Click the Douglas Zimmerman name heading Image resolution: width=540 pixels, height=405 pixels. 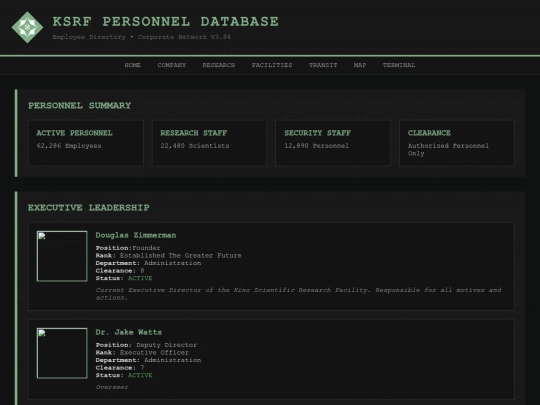coord(136,235)
